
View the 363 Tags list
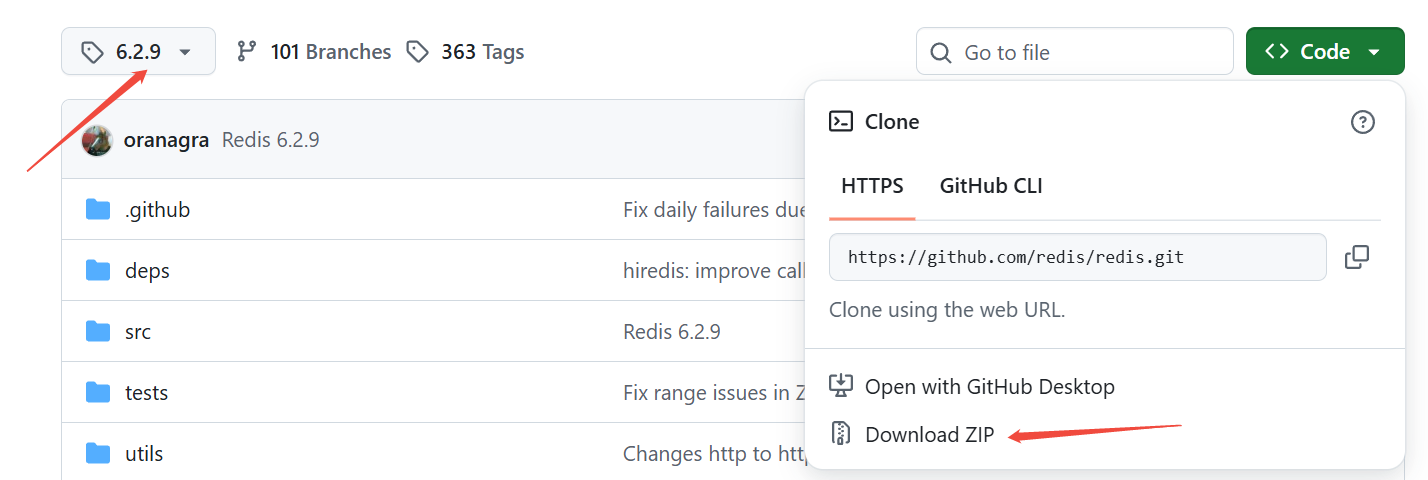(x=466, y=52)
